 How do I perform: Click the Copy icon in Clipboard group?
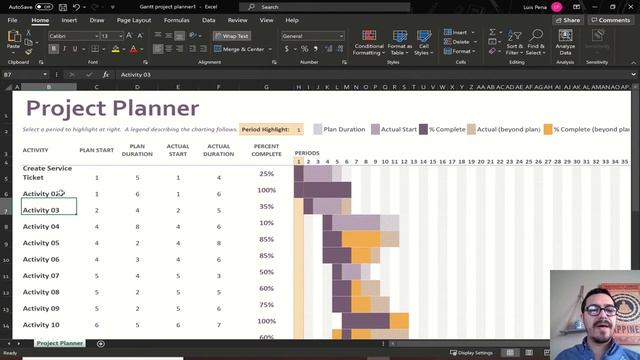tap(28, 42)
